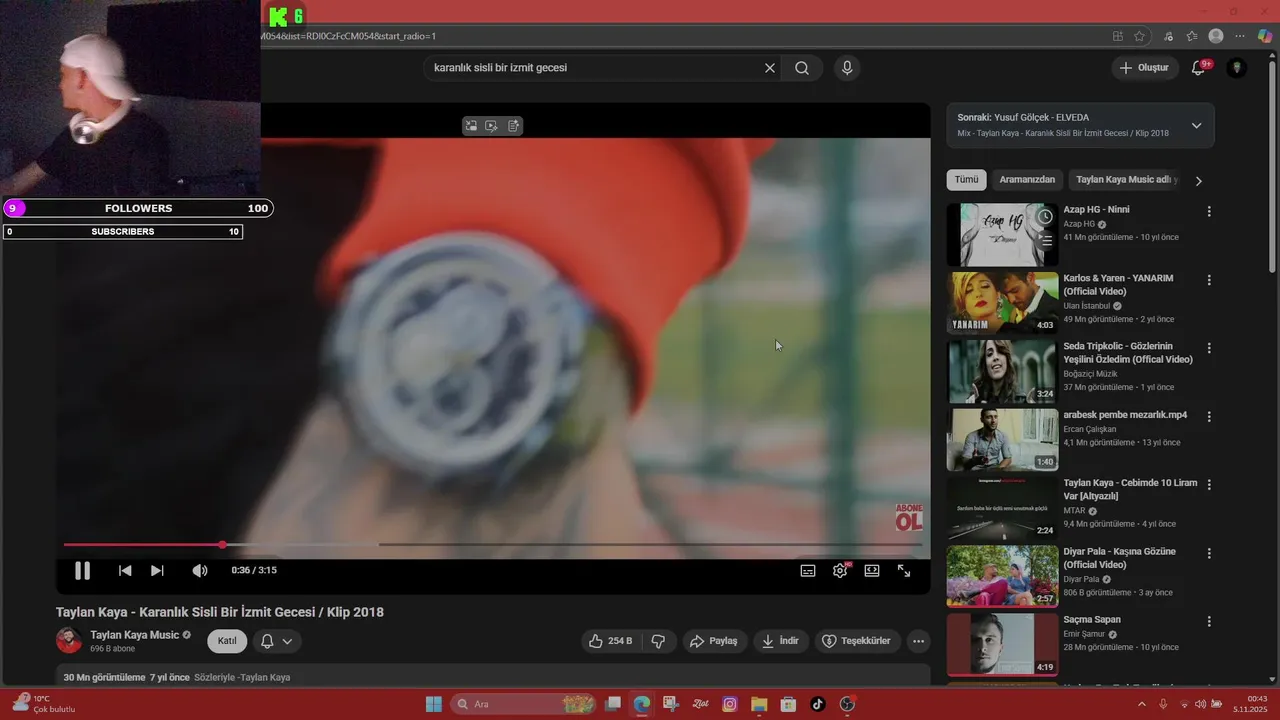Click second overlay icon above video
Viewport: 1280px width, 720px height.
[492, 126]
